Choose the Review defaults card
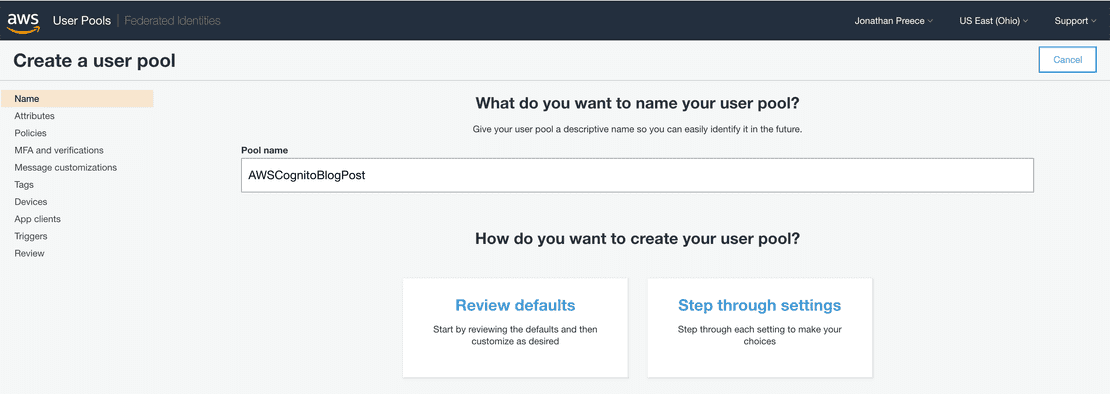The width and height of the screenshot is (1110, 394). pos(515,328)
